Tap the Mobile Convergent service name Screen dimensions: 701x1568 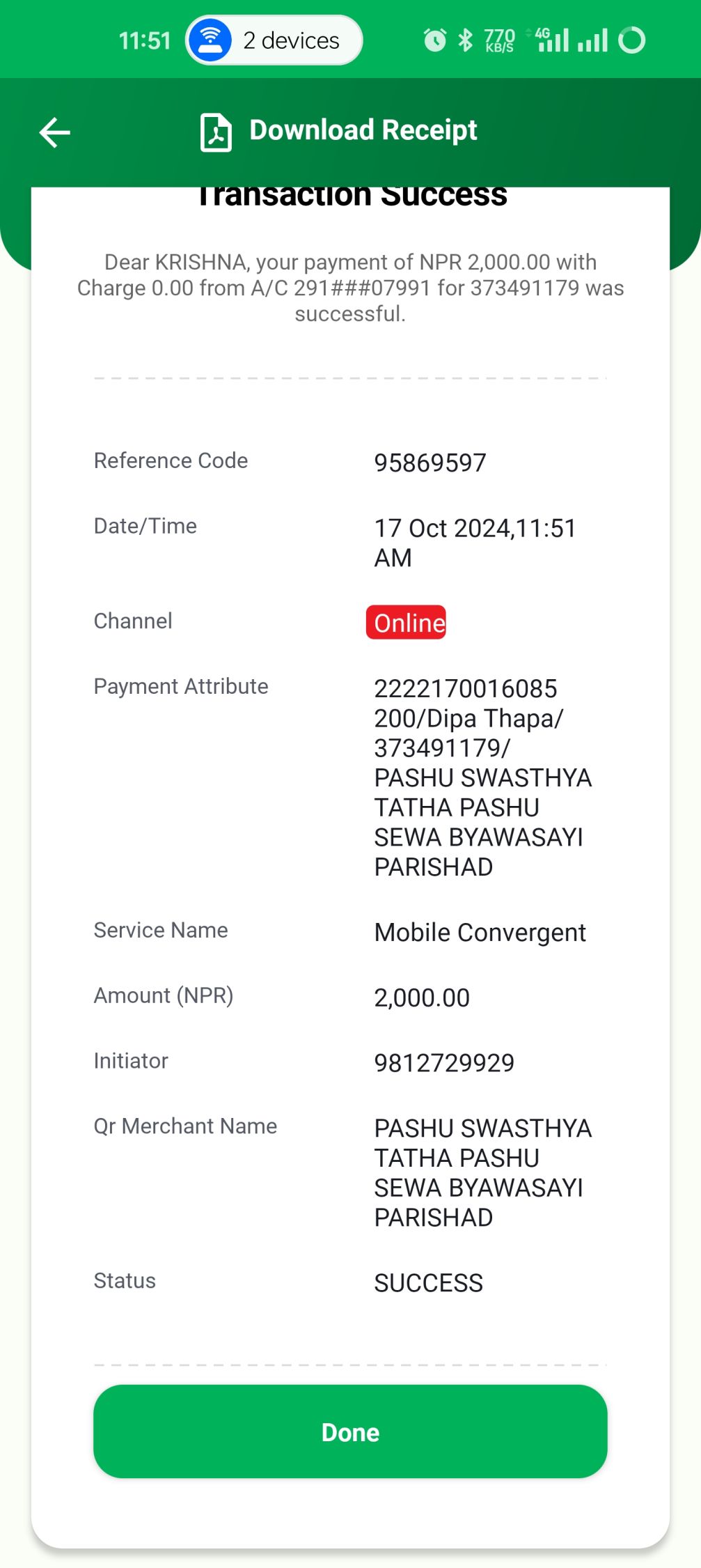480,932
